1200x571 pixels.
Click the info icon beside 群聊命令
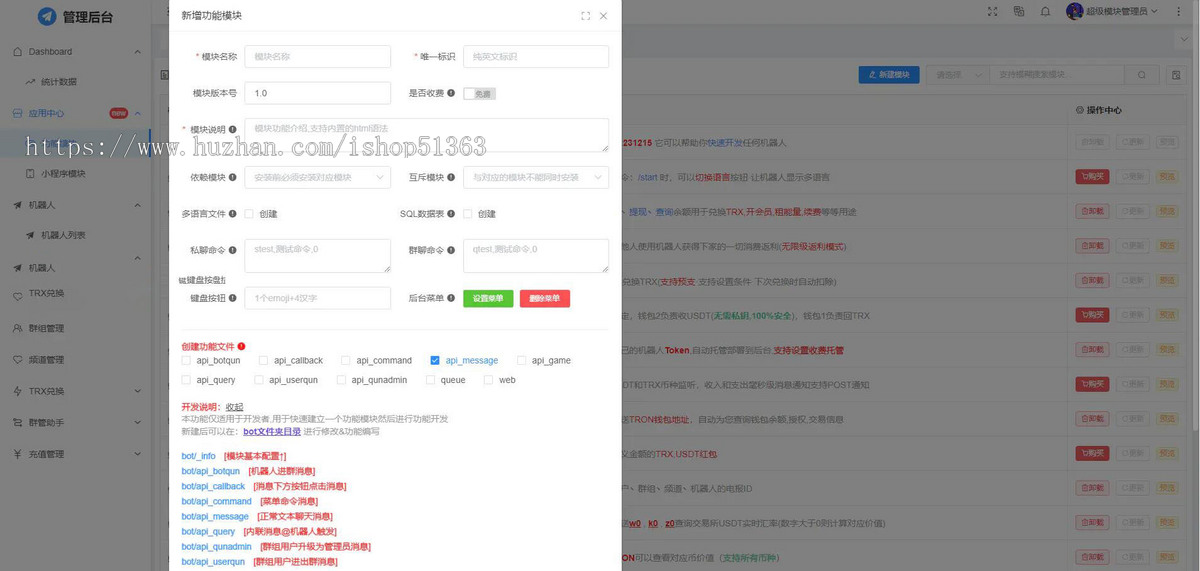451,250
